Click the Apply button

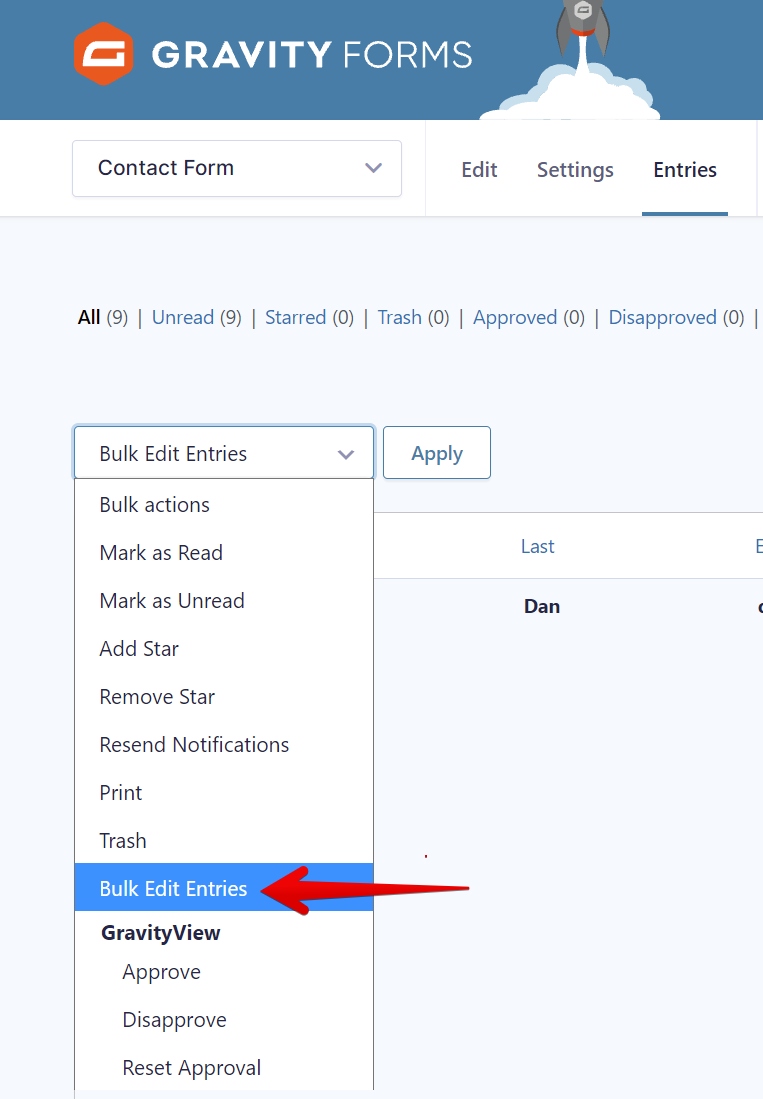click(437, 453)
